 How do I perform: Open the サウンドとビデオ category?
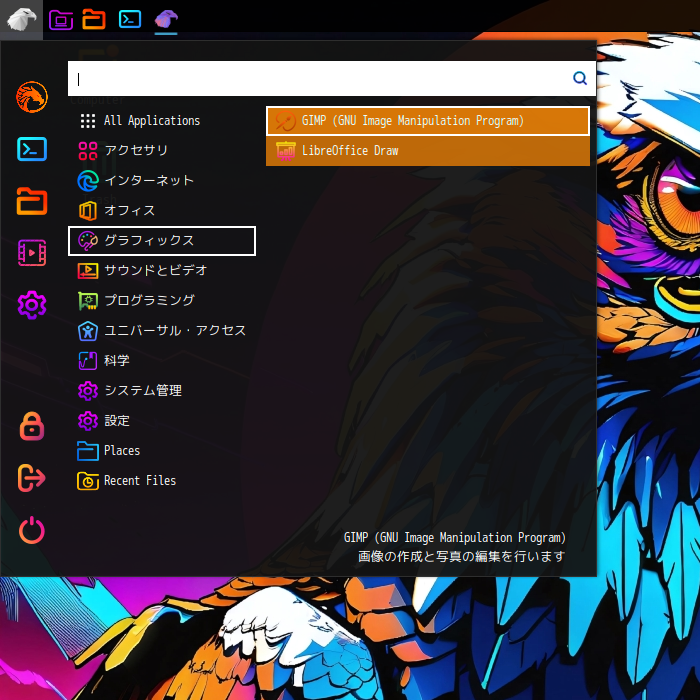click(155, 271)
